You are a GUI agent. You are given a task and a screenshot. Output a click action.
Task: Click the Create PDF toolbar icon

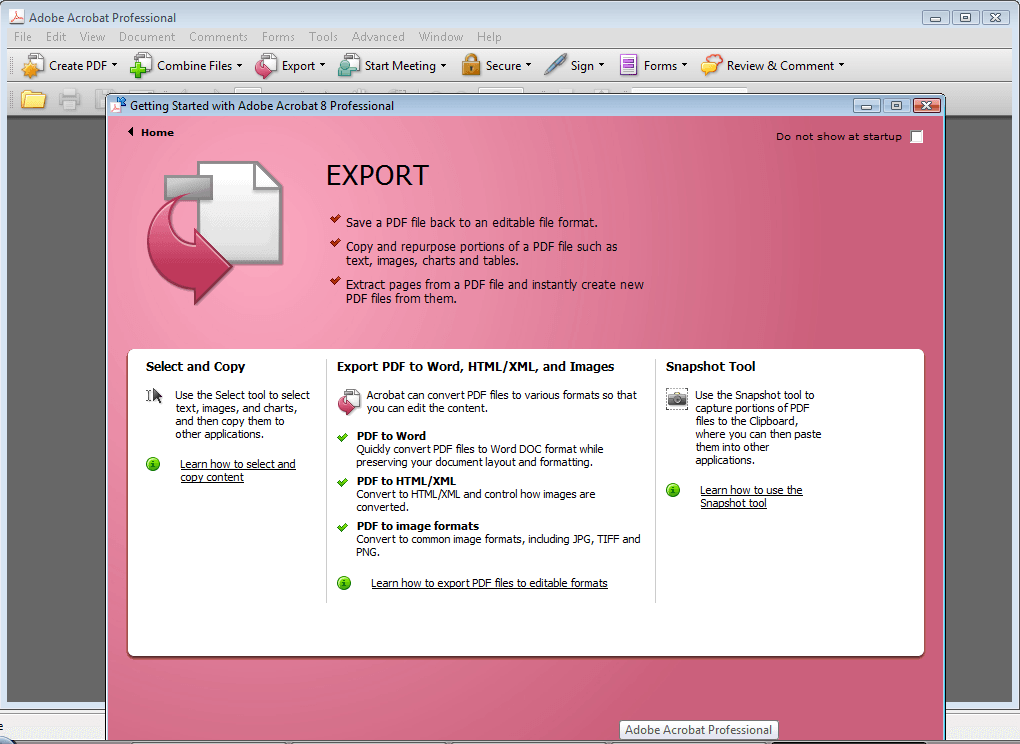pyautogui.click(x=33, y=66)
